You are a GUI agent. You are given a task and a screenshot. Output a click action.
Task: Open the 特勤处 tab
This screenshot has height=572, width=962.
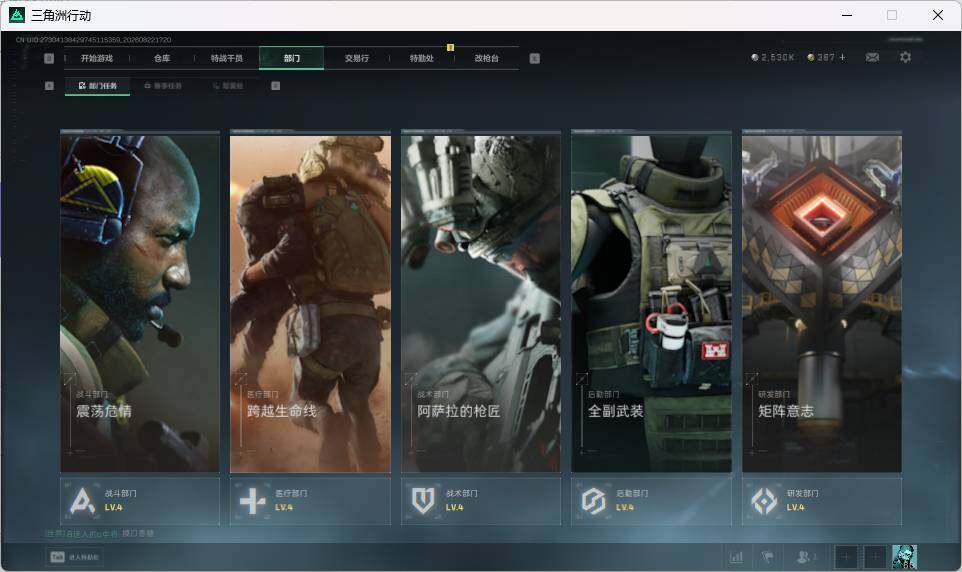(x=421, y=58)
